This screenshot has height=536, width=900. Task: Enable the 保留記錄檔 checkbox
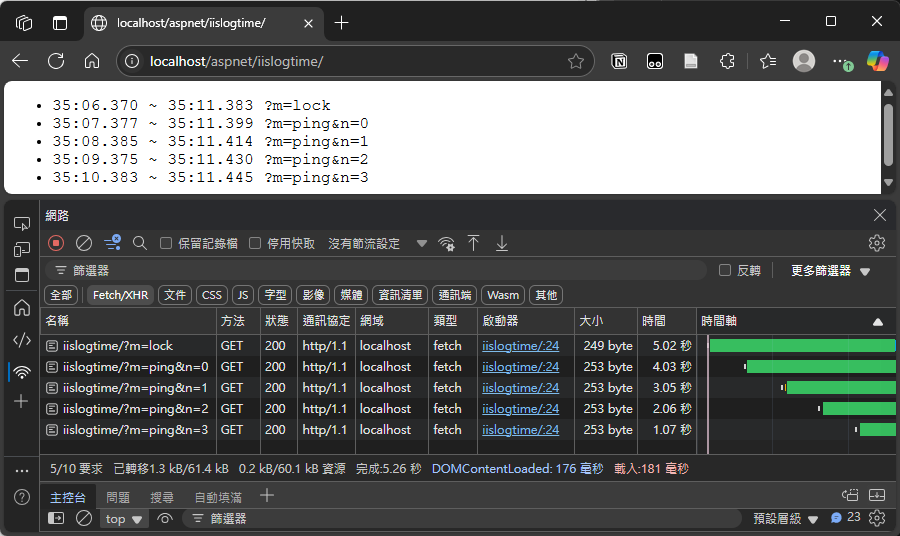[x=166, y=243]
